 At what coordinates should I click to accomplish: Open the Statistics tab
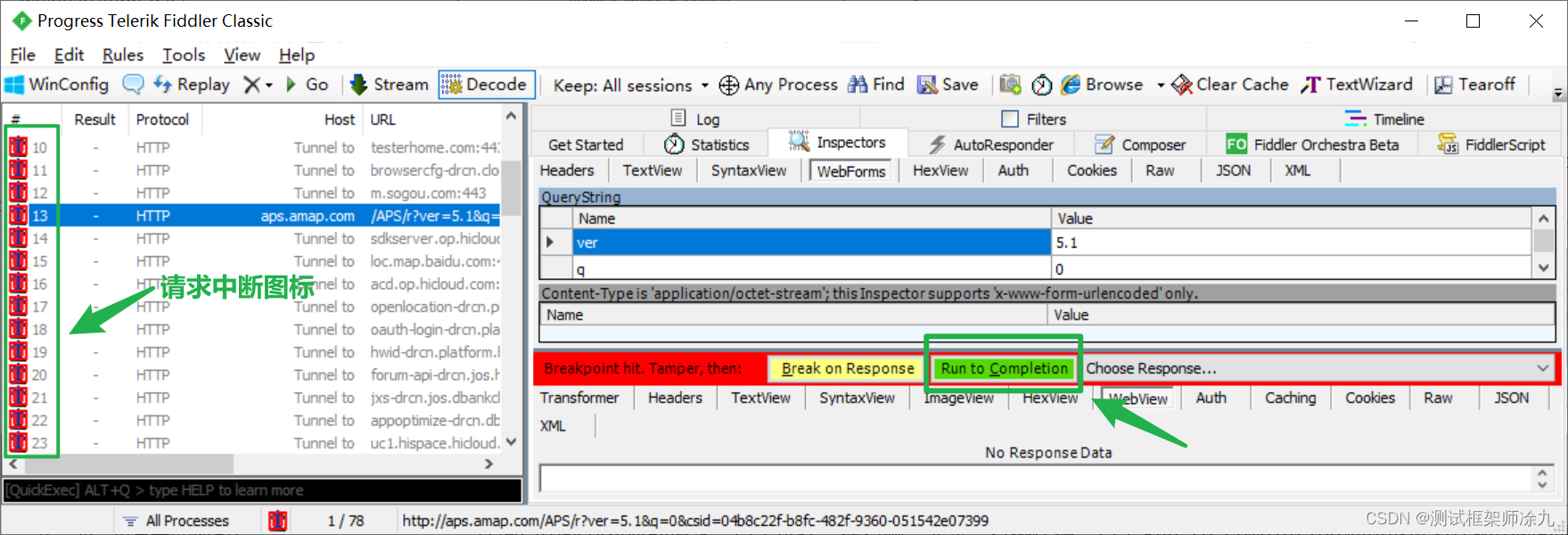pos(707,144)
